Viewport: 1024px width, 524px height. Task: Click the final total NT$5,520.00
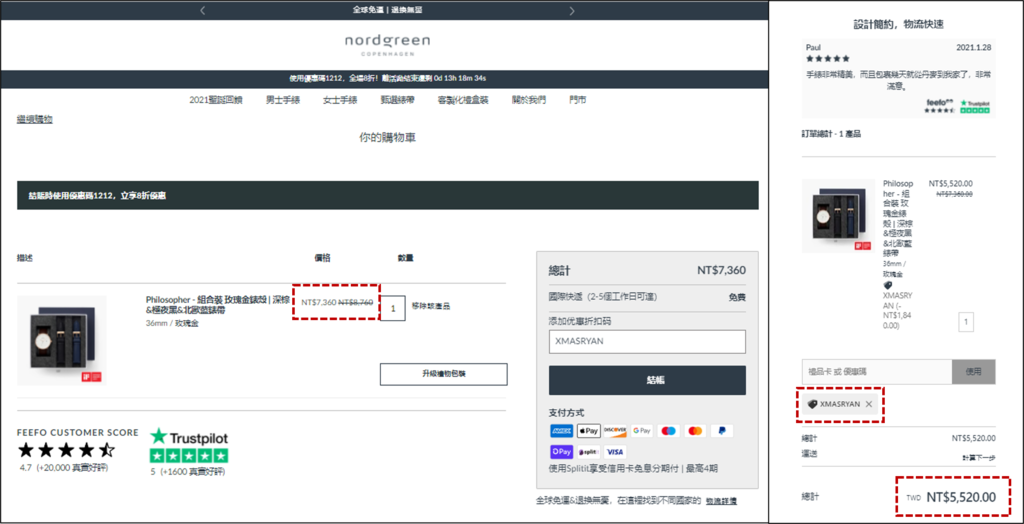point(961,497)
